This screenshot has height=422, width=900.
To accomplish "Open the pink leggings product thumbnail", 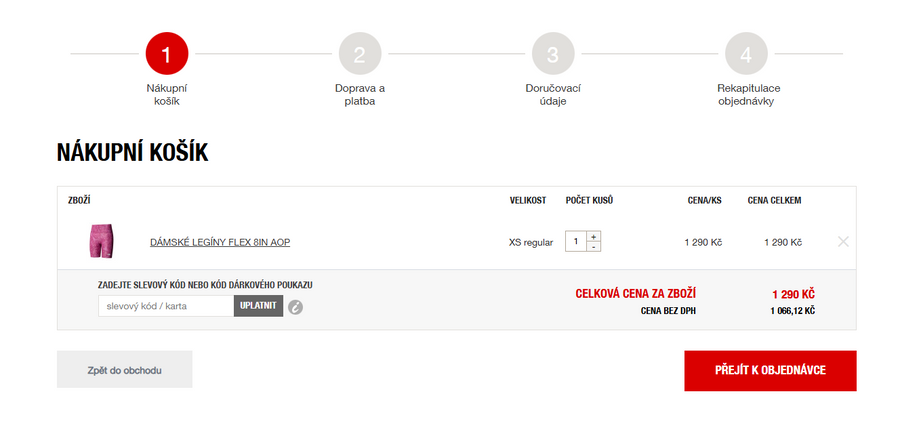I will click(x=102, y=241).
